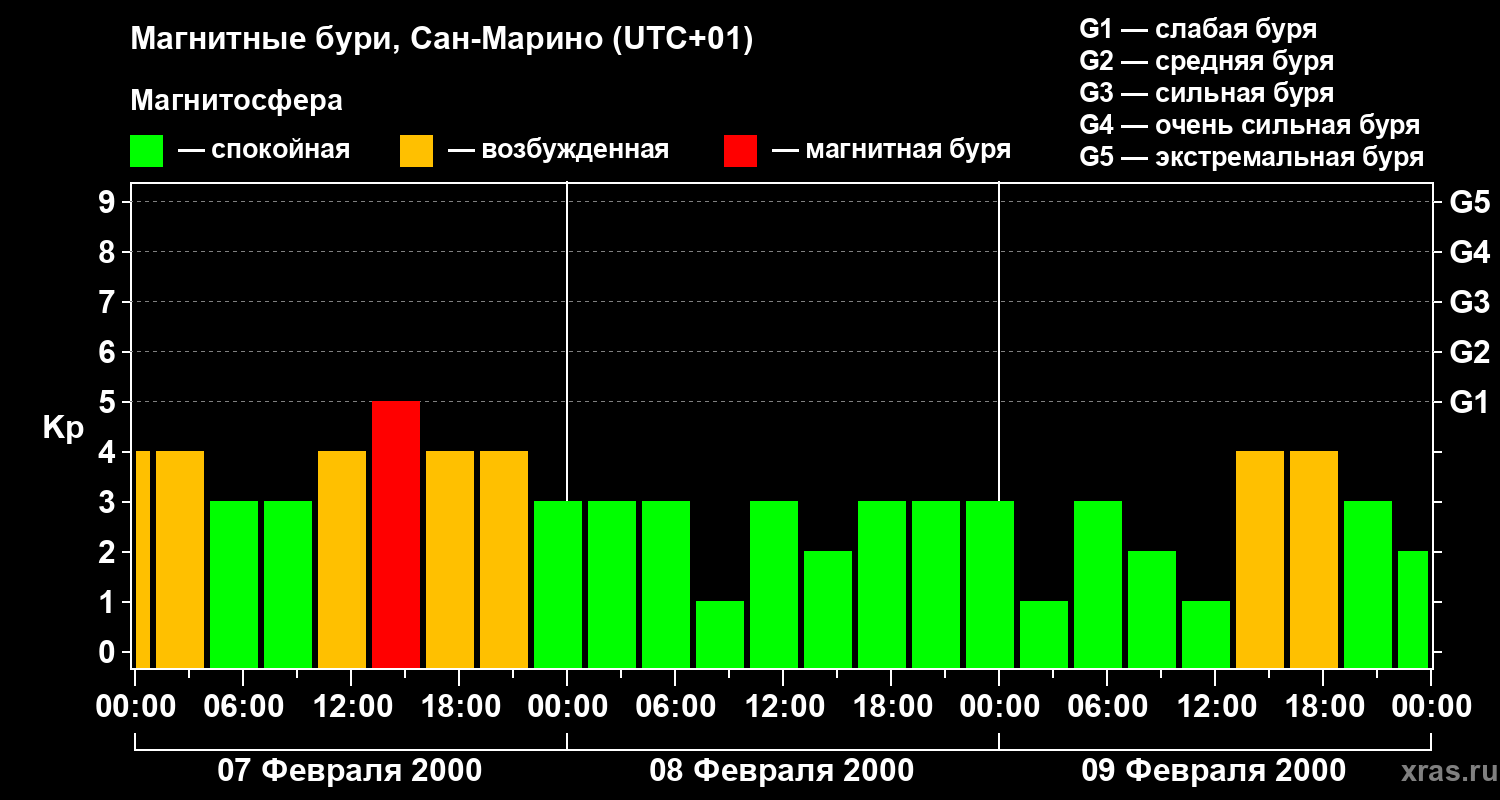Click the value 7 on the Kp axis
The height and width of the screenshot is (800, 1500).
tap(109, 302)
